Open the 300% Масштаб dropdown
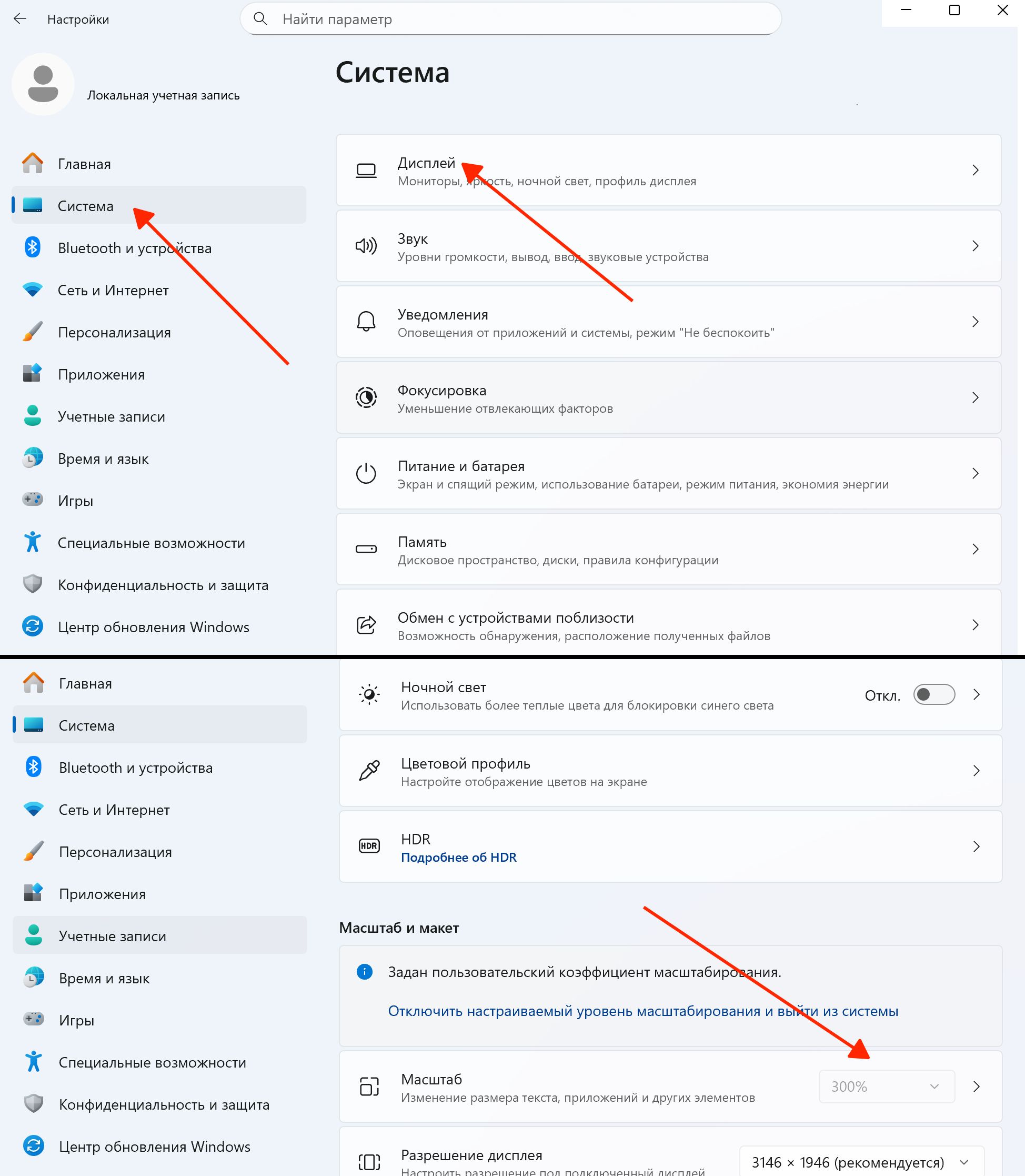1025x1176 pixels. (x=886, y=1086)
